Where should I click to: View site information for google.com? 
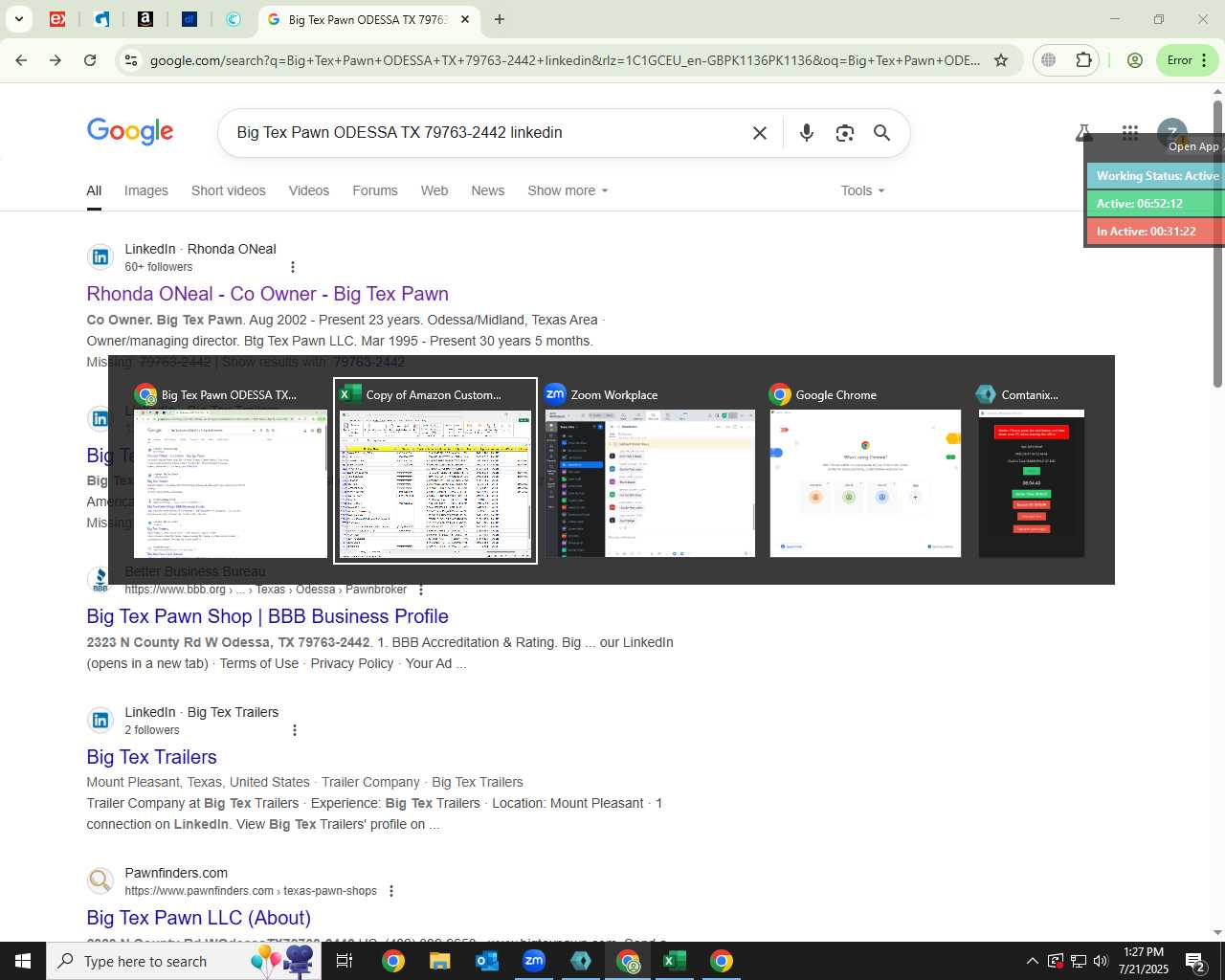click(131, 60)
